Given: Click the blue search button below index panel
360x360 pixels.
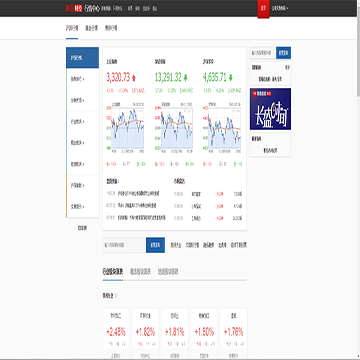Looking at the screenshot, I should [155, 245].
